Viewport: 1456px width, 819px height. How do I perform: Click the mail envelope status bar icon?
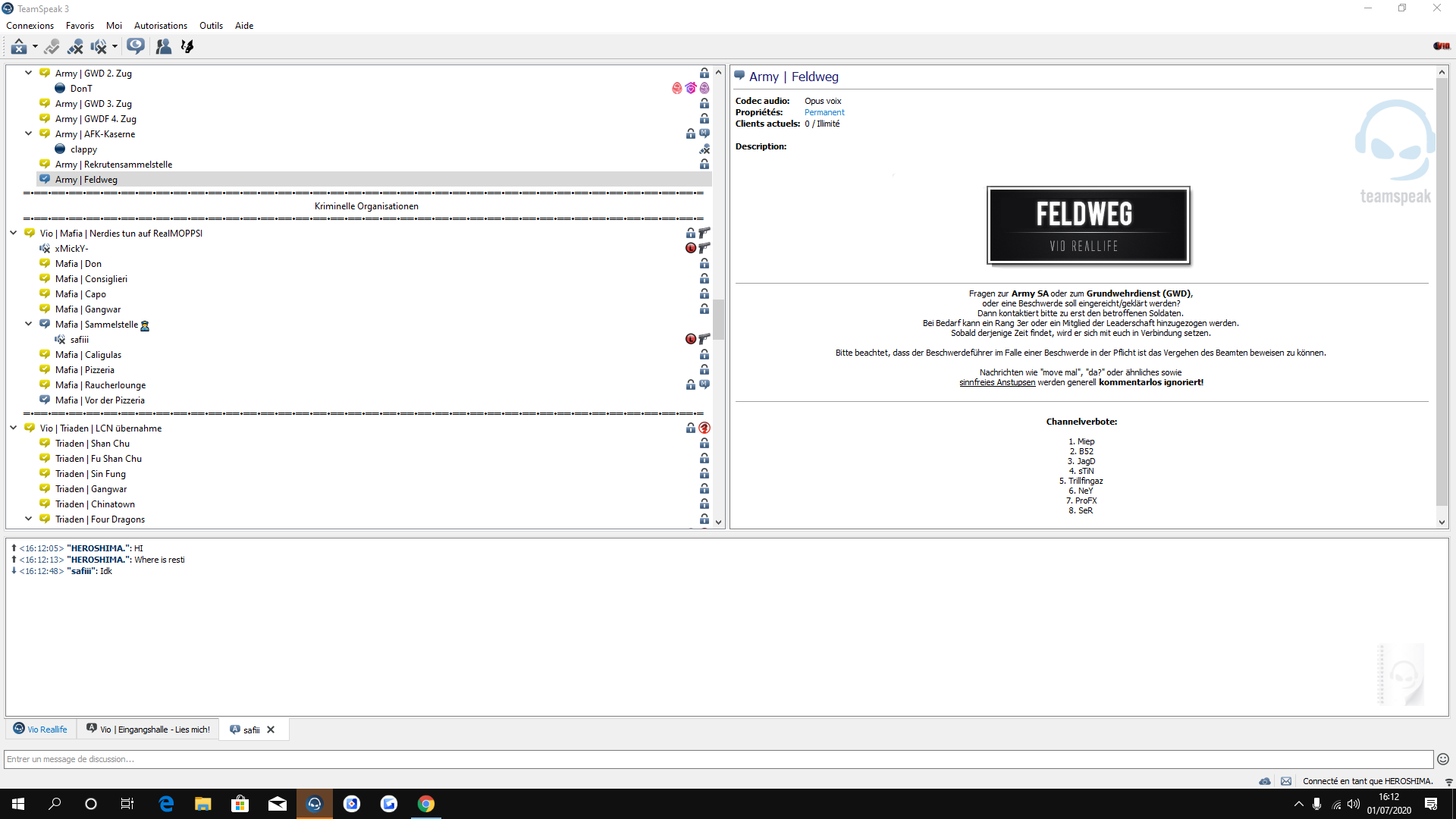point(1286,781)
